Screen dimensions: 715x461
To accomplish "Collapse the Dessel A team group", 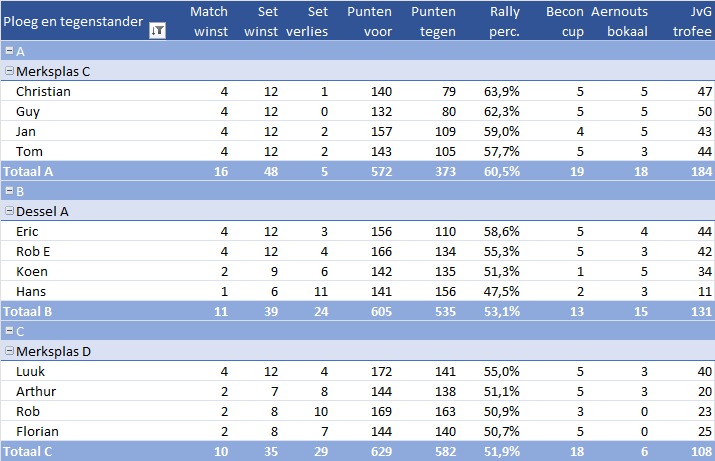I will pos(10,211).
